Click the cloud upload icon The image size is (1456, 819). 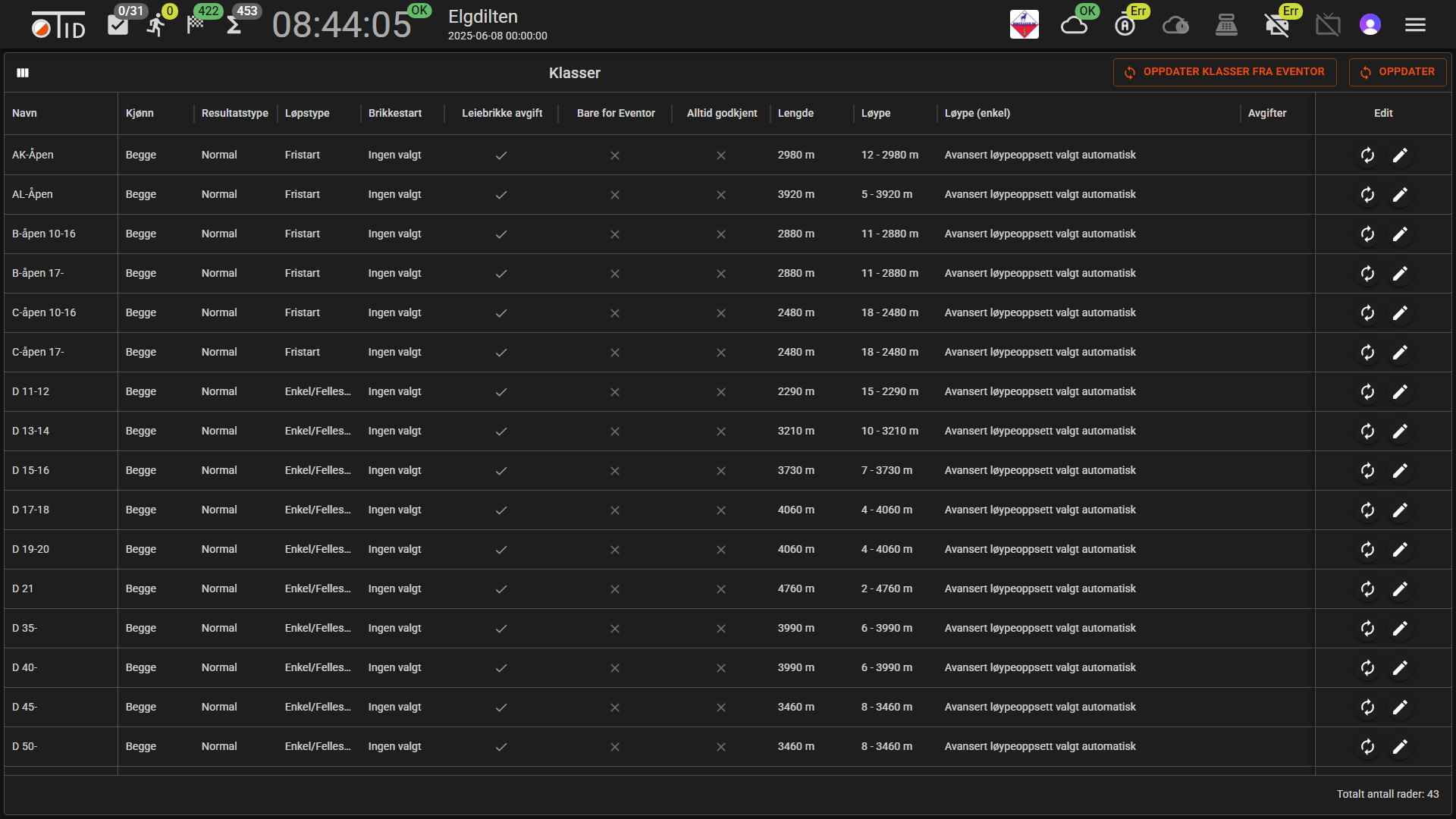pyautogui.click(x=1175, y=26)
